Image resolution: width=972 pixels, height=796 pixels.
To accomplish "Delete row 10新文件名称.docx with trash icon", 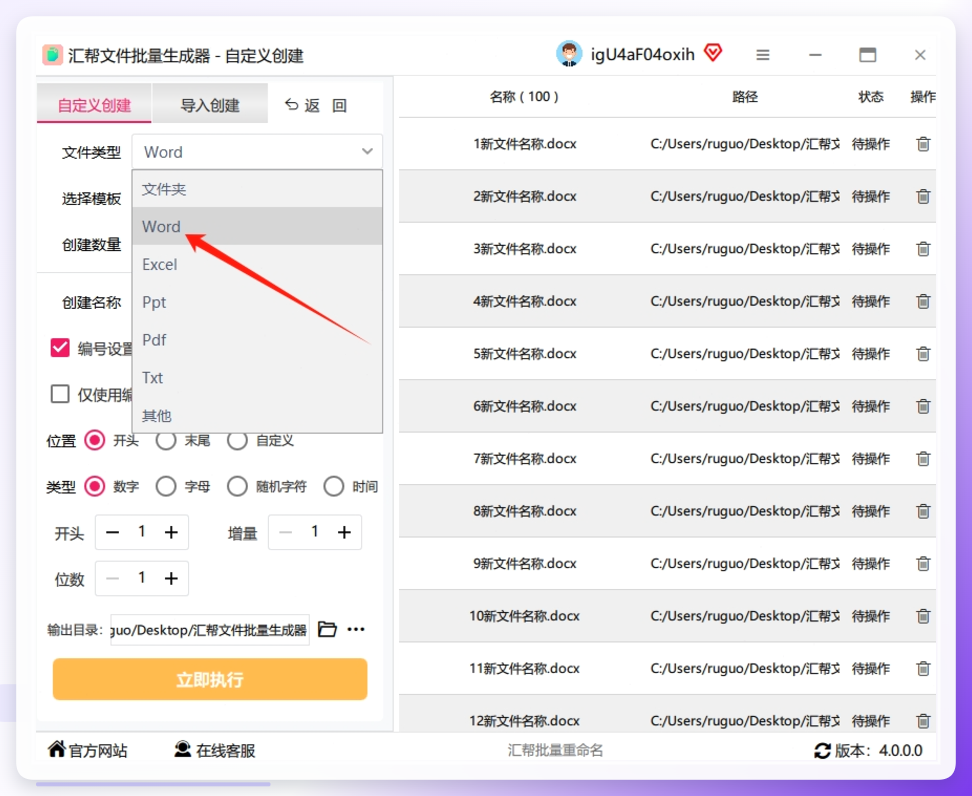I will point(923,616).
